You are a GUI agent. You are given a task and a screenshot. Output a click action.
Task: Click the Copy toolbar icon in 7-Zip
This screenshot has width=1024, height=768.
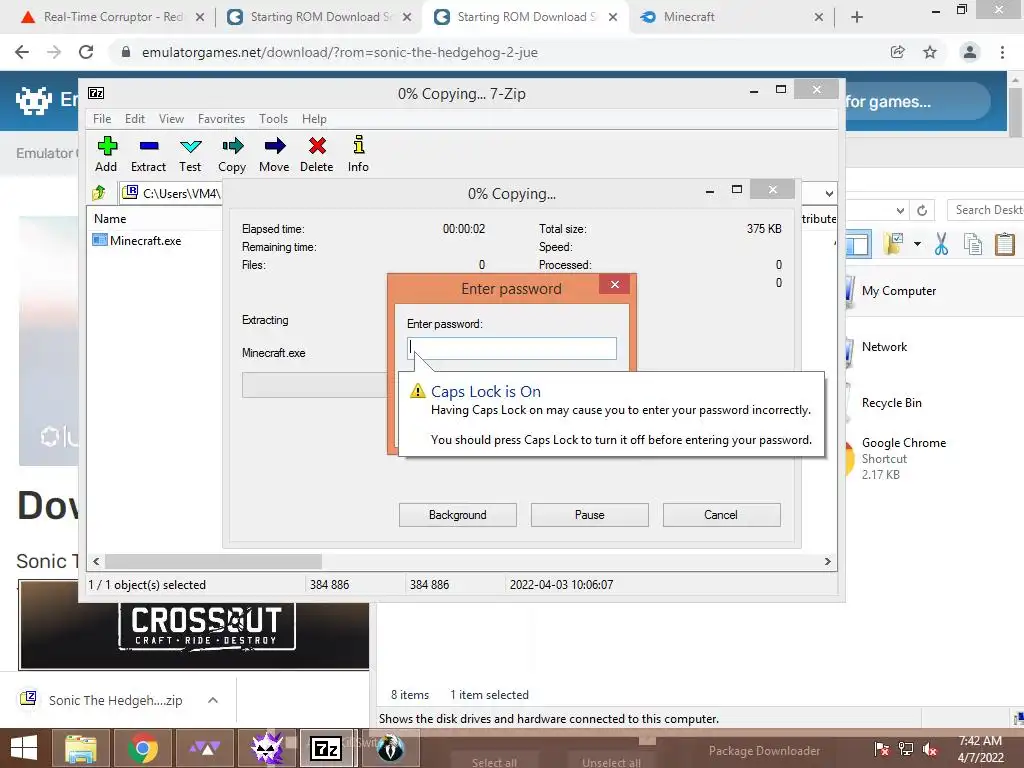tap(232, 154)
